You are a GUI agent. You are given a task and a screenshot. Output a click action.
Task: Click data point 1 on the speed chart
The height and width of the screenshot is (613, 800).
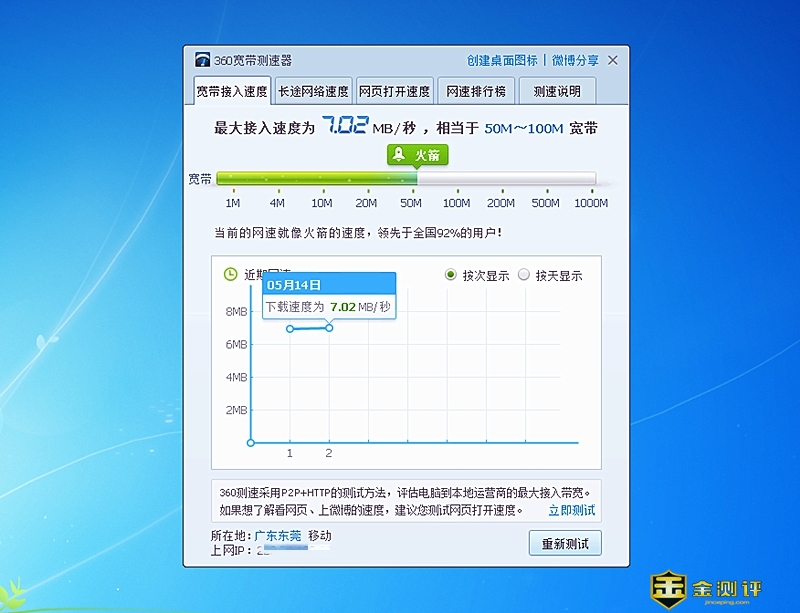(290, 329)
